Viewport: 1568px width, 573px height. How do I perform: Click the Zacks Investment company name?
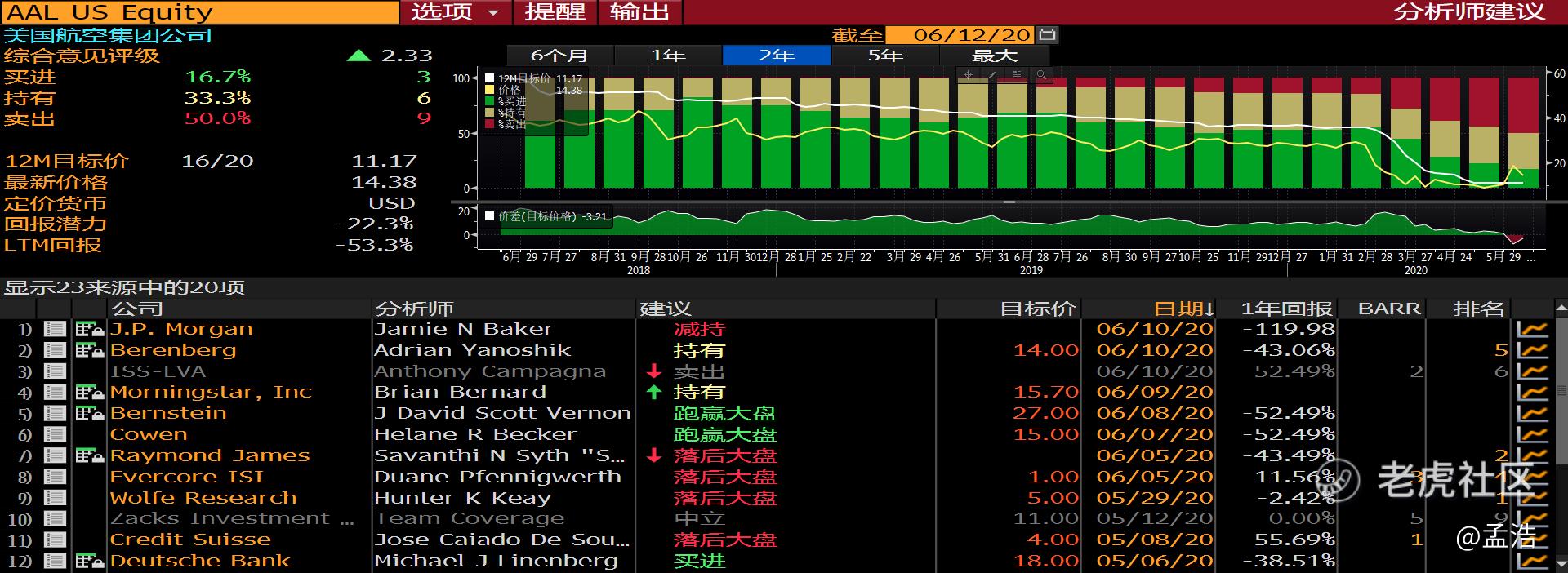coord(232,519)
